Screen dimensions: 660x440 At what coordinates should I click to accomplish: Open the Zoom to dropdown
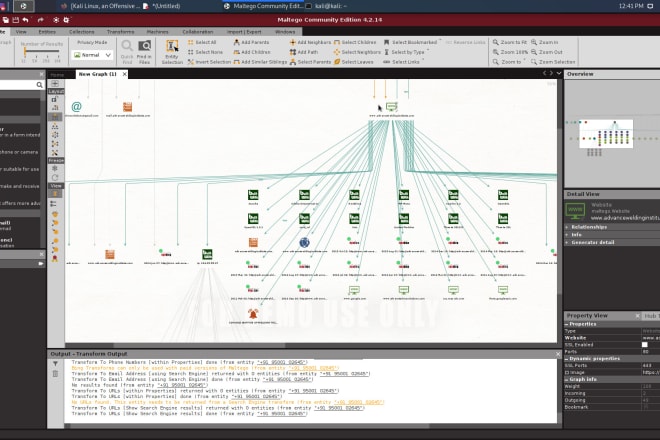(509, 62)
